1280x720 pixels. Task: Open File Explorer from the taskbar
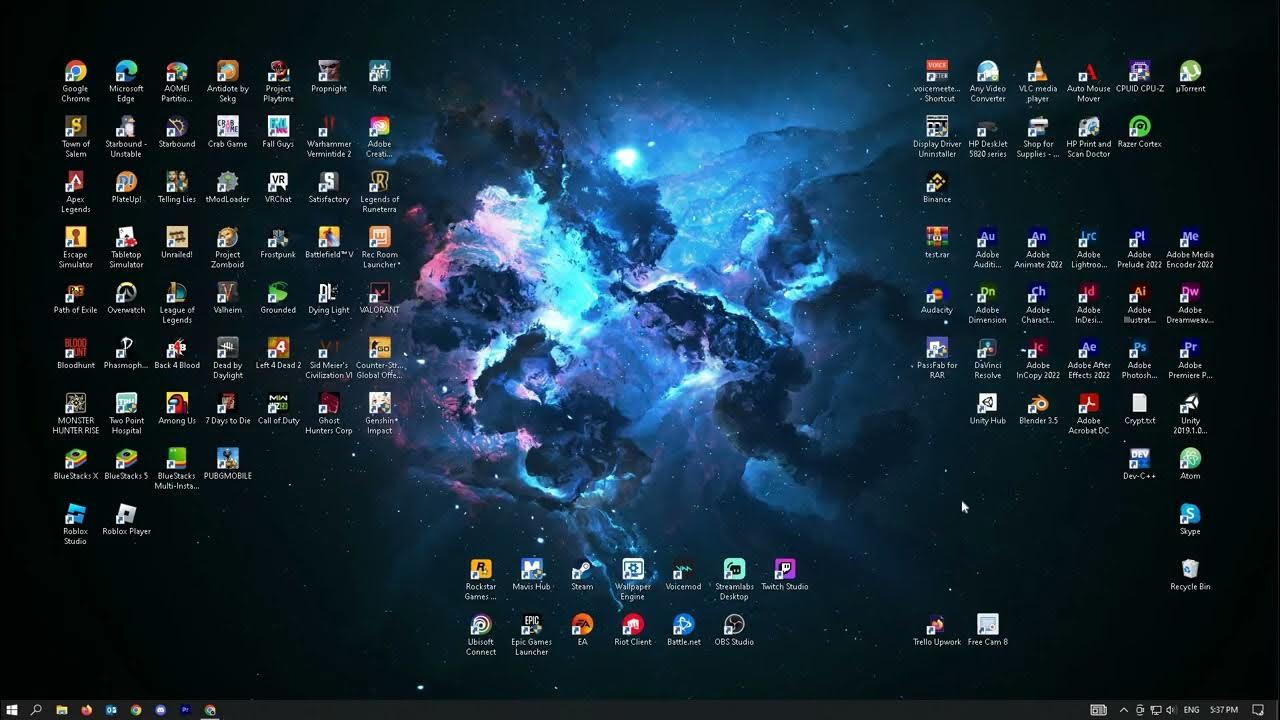[62, 710]
